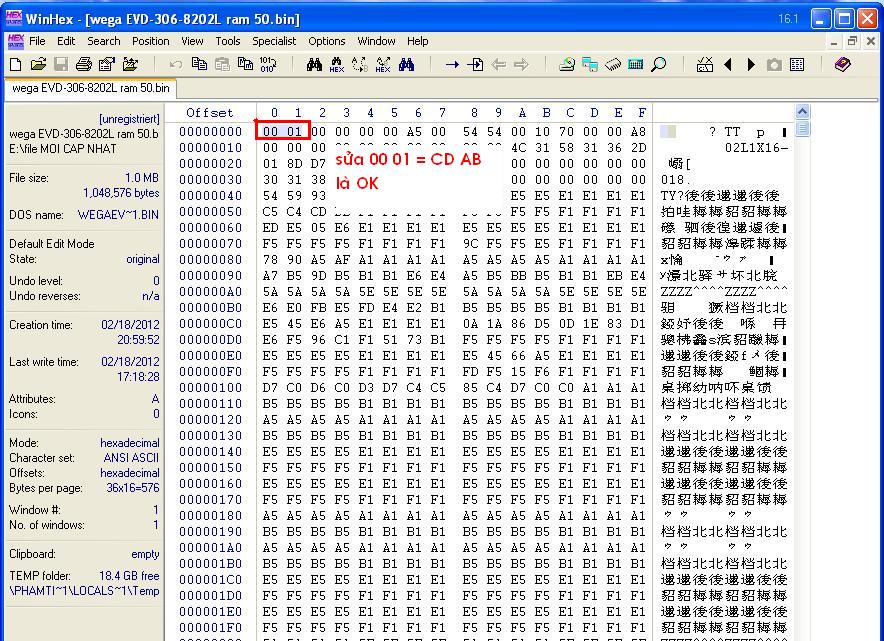Click the Go To Offset arrow icon
Screen dimensions: 884x641
(x=452, y=65)
